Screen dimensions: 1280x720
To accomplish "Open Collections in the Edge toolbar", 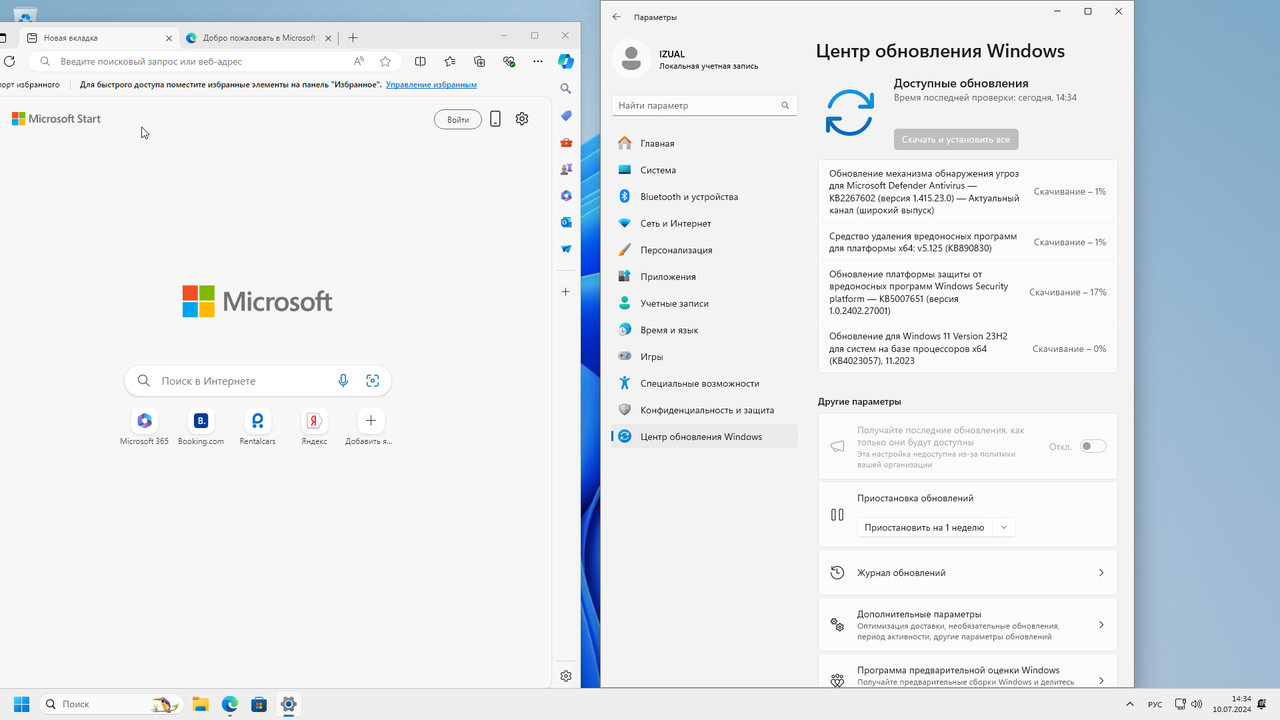I will click(x=479, y=61).
